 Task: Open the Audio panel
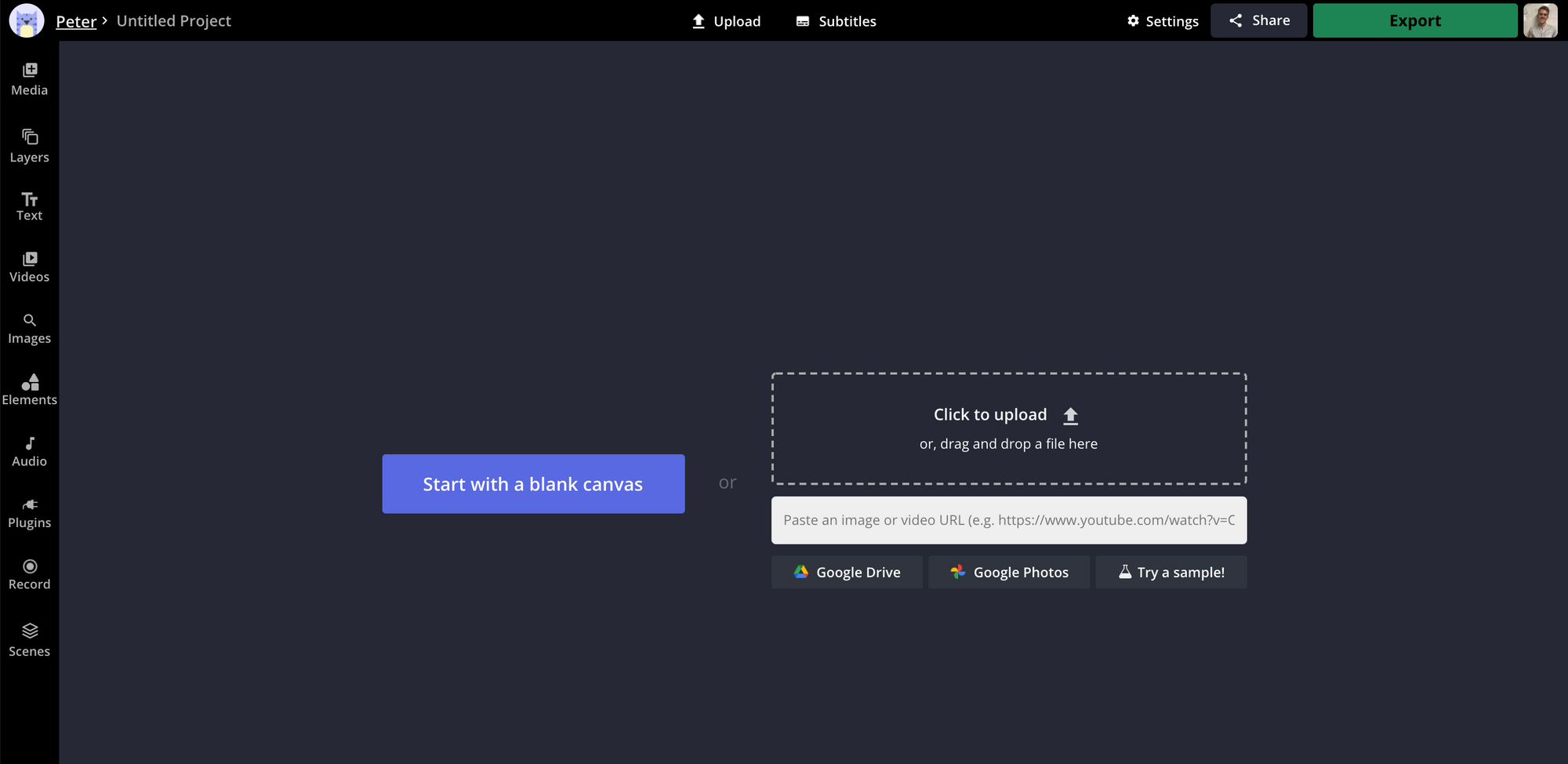click(x=29, y=452)
